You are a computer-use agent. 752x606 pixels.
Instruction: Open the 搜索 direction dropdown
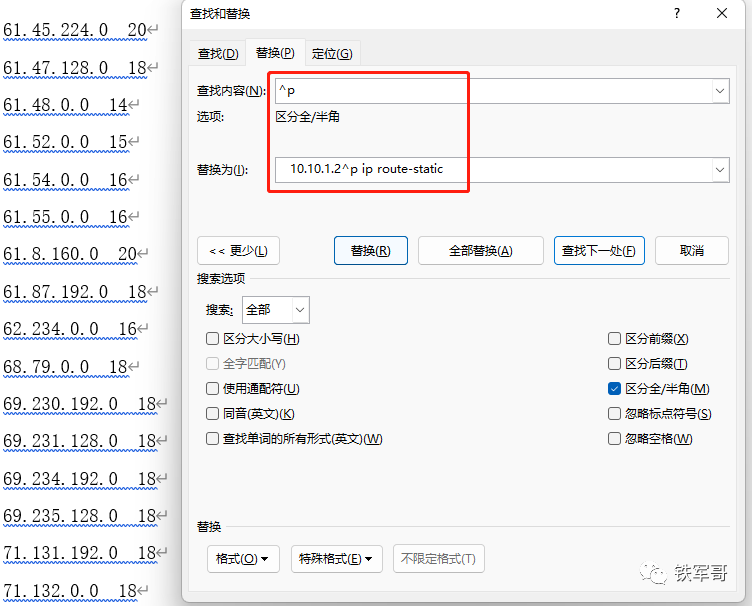(276, 310)
